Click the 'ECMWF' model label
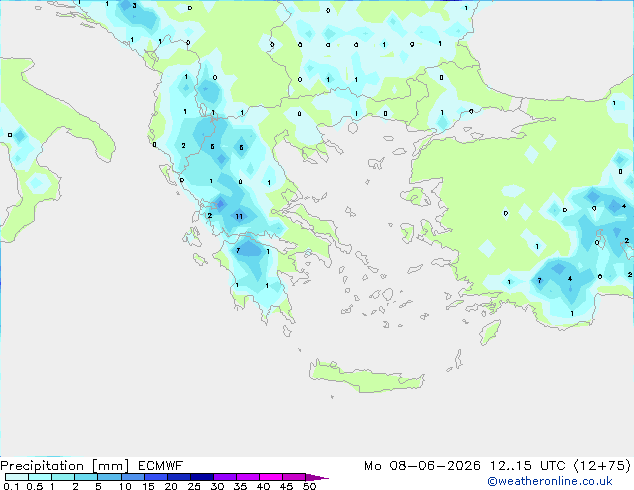The width and height of the screenshot is (634, 490). point(161,466)
